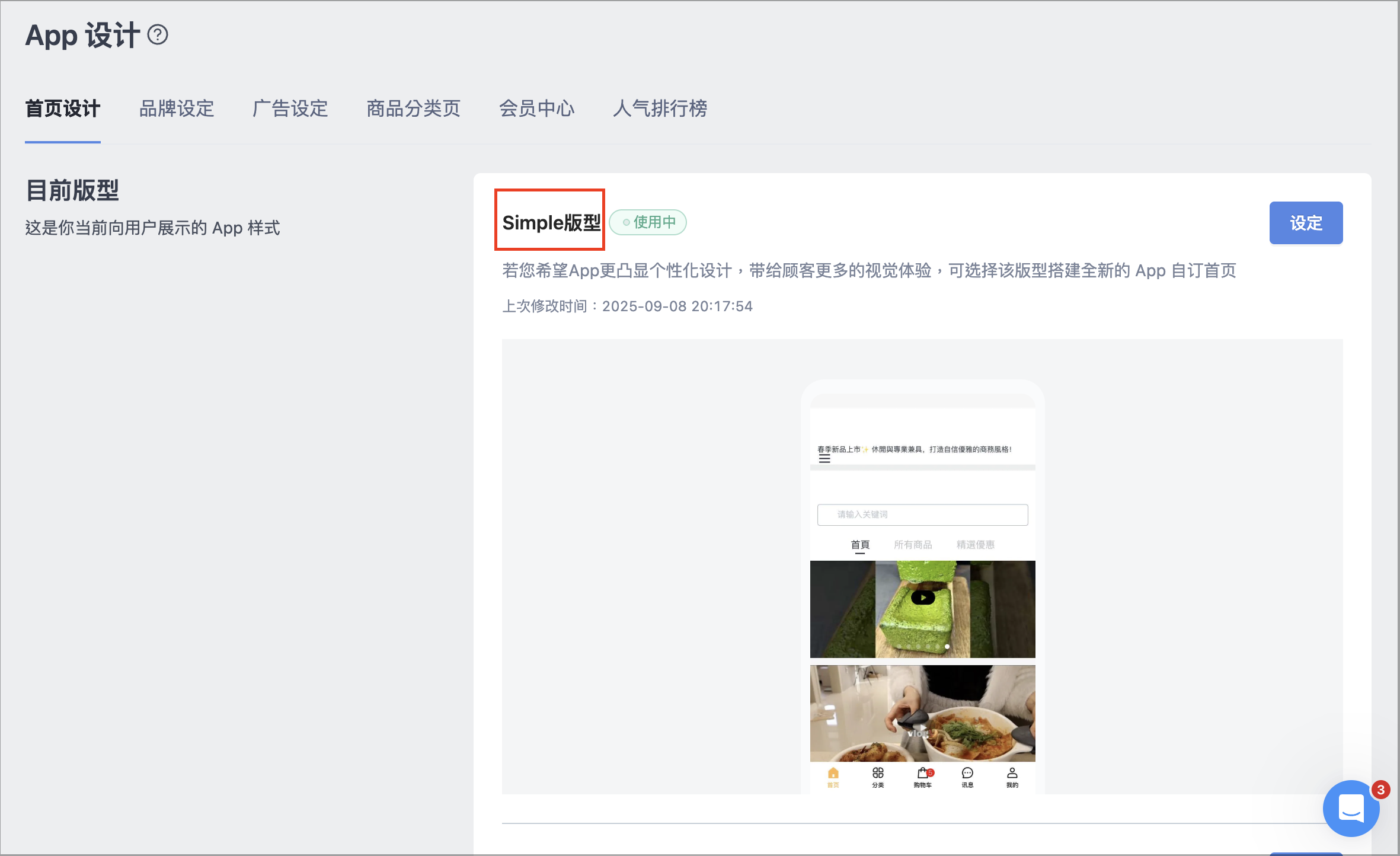This screenshot has width=1400, height=856.
Task: Play the matcha cake video
Action: tap(923, 598)
